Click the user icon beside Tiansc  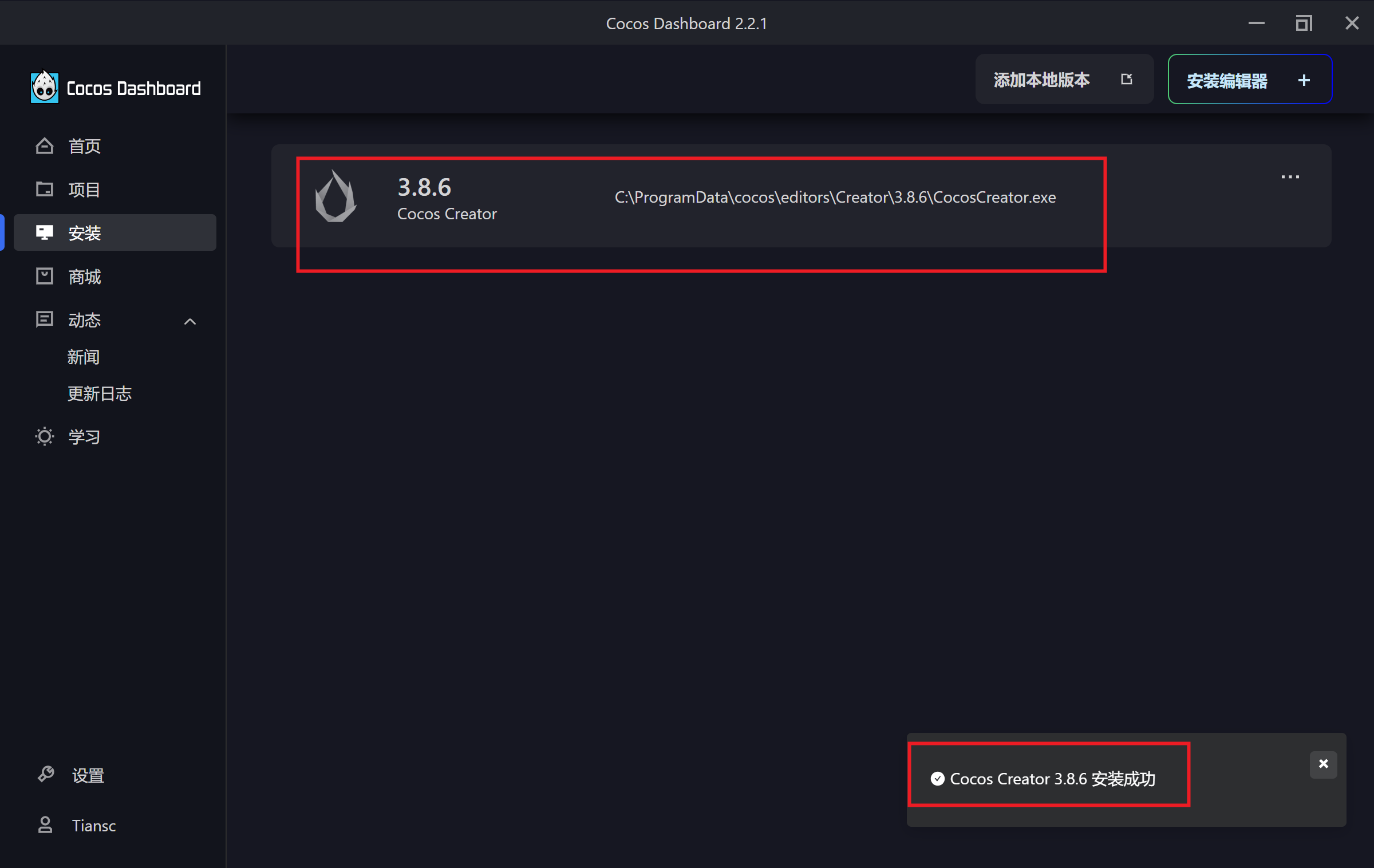point(45,825)
